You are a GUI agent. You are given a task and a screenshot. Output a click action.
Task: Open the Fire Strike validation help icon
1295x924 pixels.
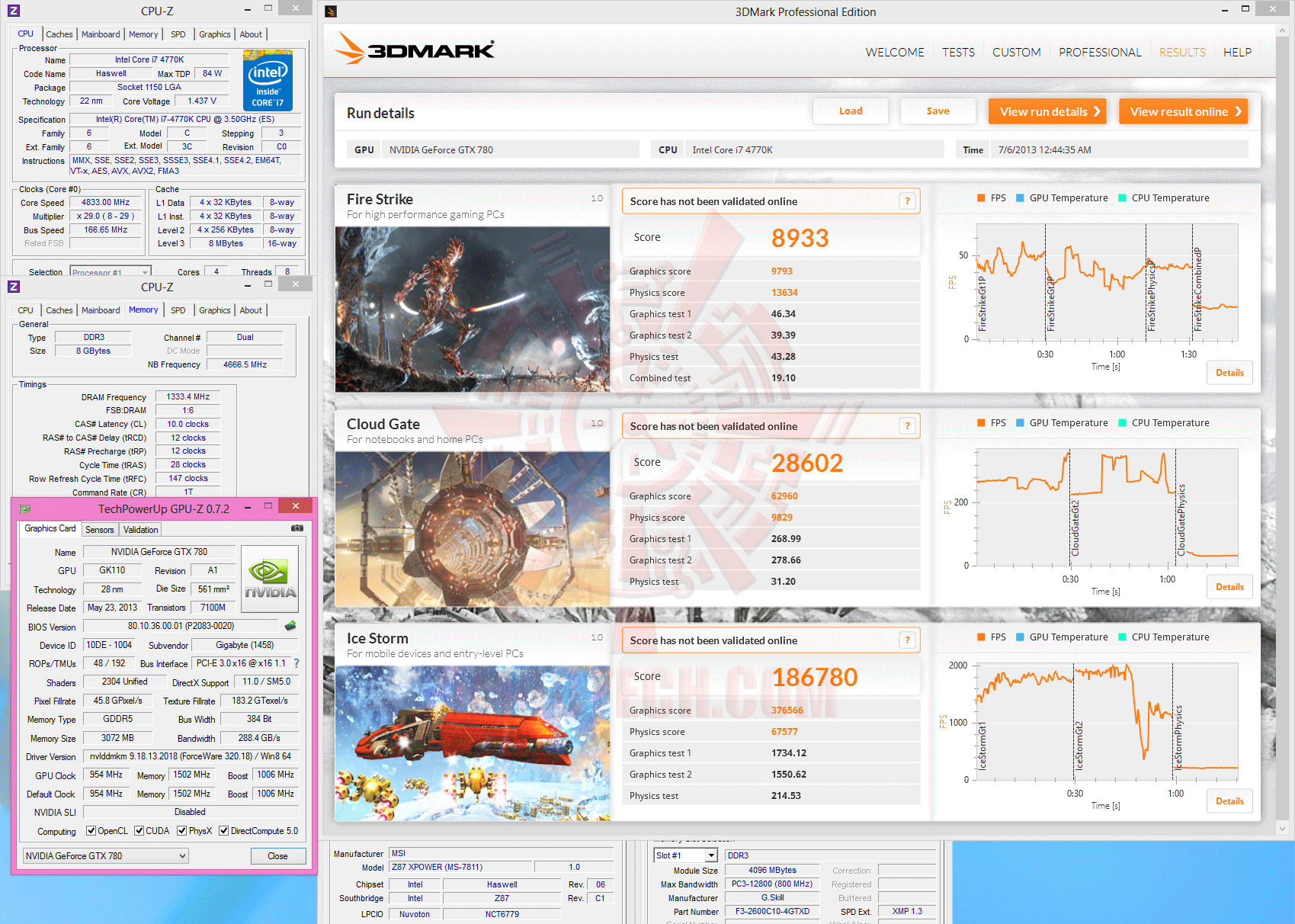(907, 201)
